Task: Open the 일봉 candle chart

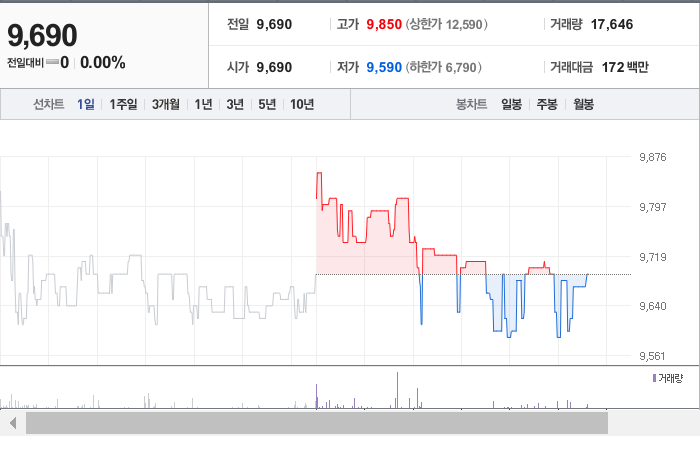Action: click(x=512, y=104)
